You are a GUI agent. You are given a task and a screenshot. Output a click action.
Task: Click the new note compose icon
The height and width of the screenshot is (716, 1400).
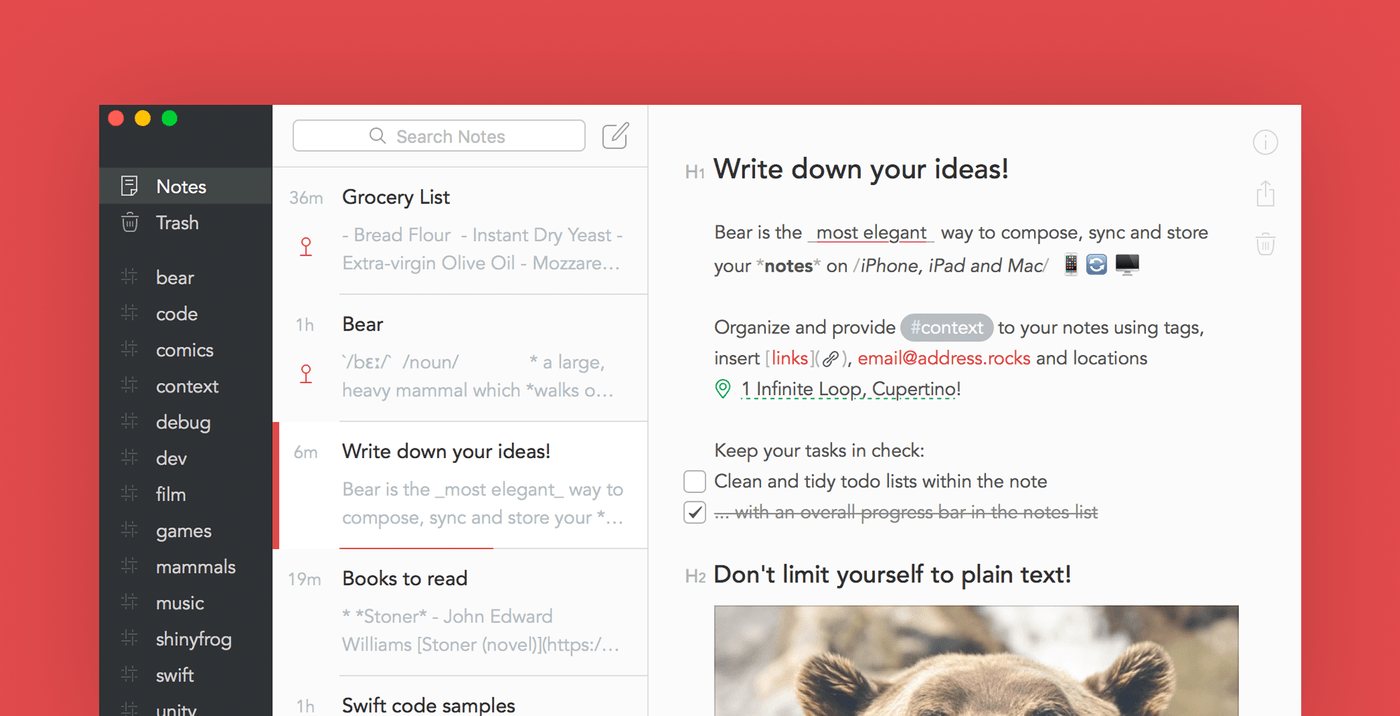616,136
